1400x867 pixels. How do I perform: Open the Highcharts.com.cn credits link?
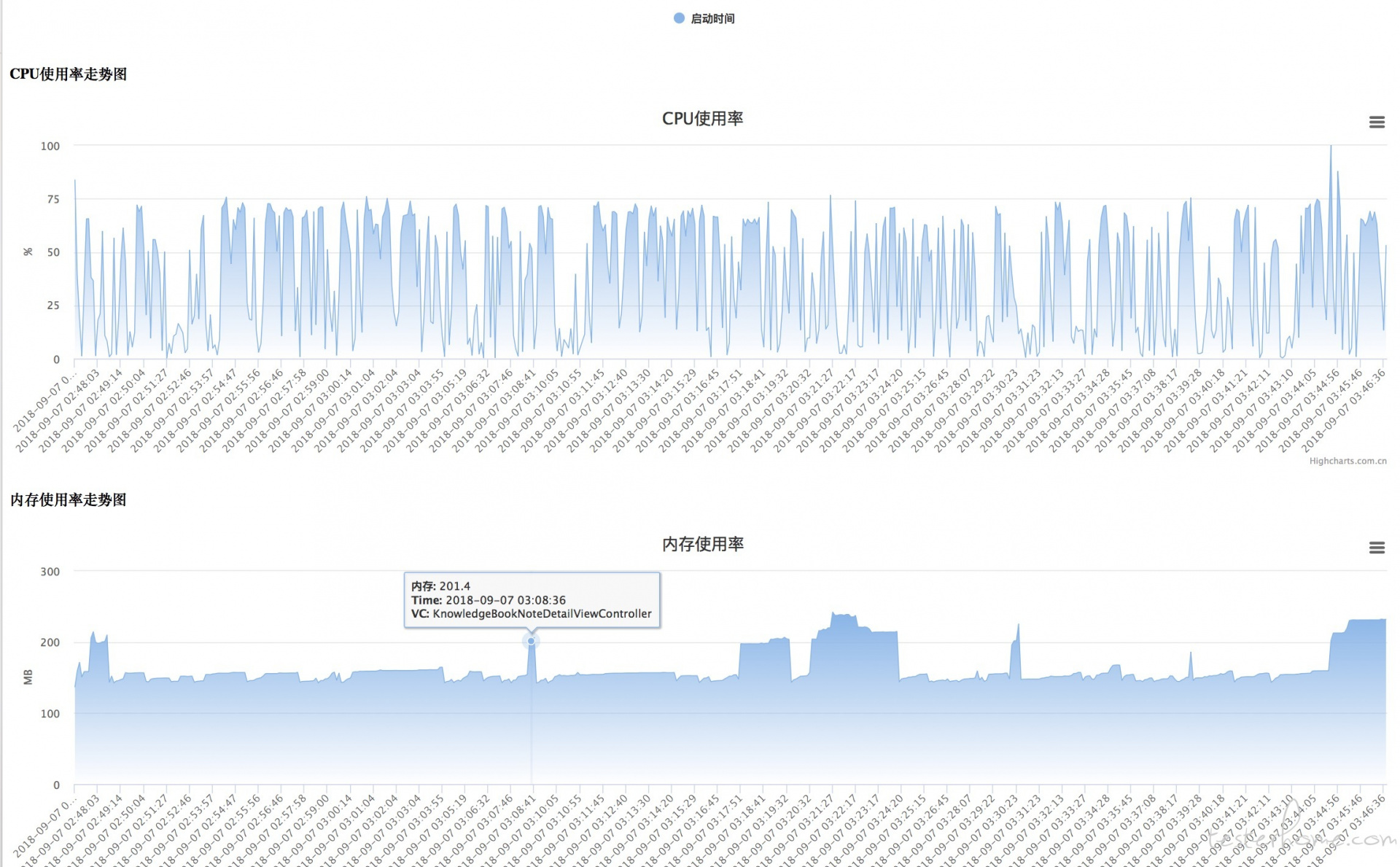1347,461
